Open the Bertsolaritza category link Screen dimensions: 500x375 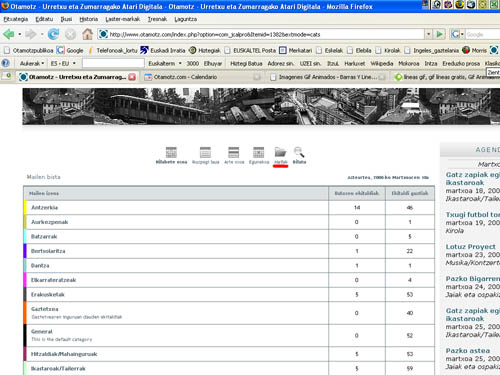coord(48,251)
